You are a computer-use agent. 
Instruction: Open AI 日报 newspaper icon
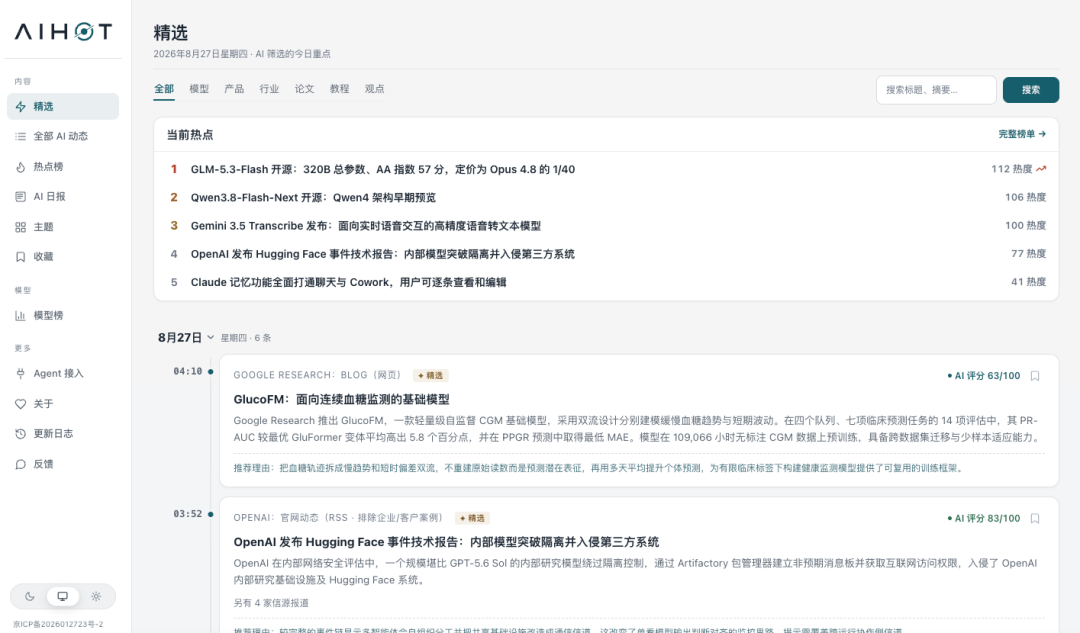pos(21,197)
